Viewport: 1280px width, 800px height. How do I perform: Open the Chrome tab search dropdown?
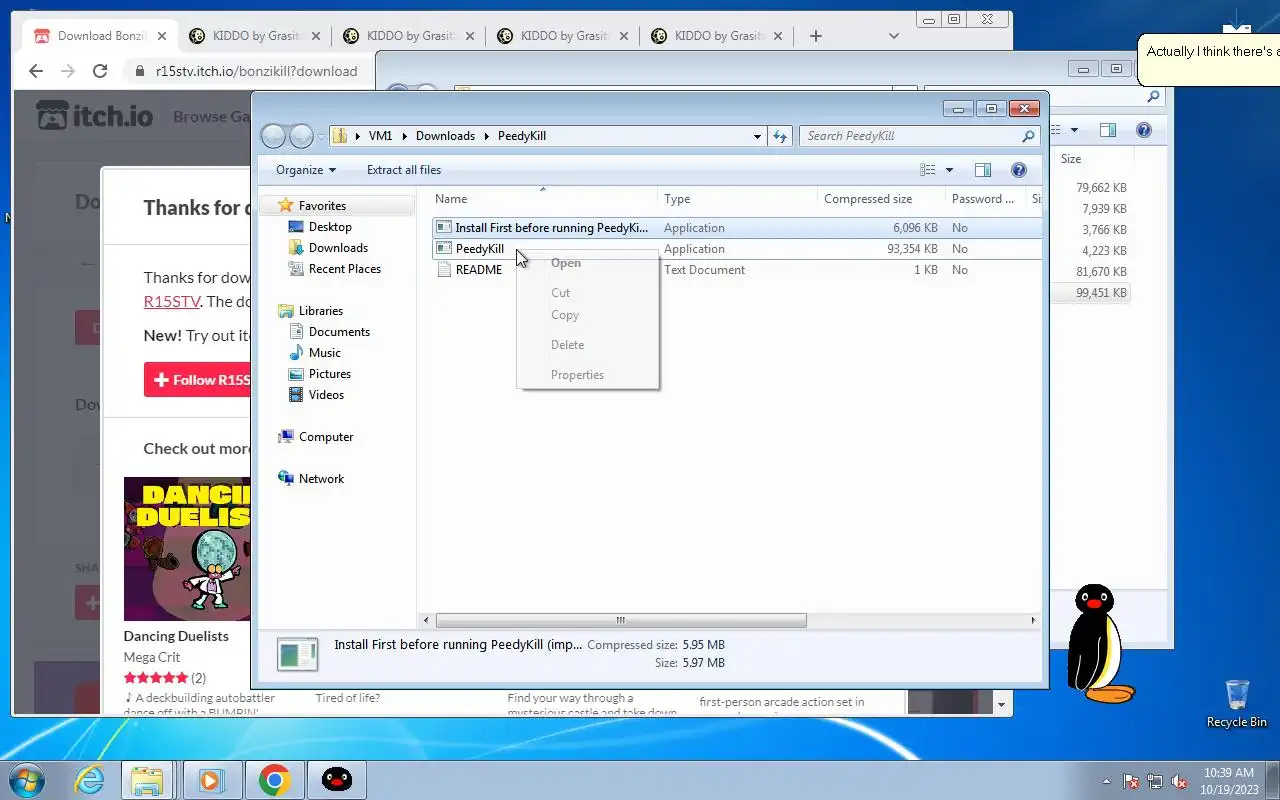(894, 36)
